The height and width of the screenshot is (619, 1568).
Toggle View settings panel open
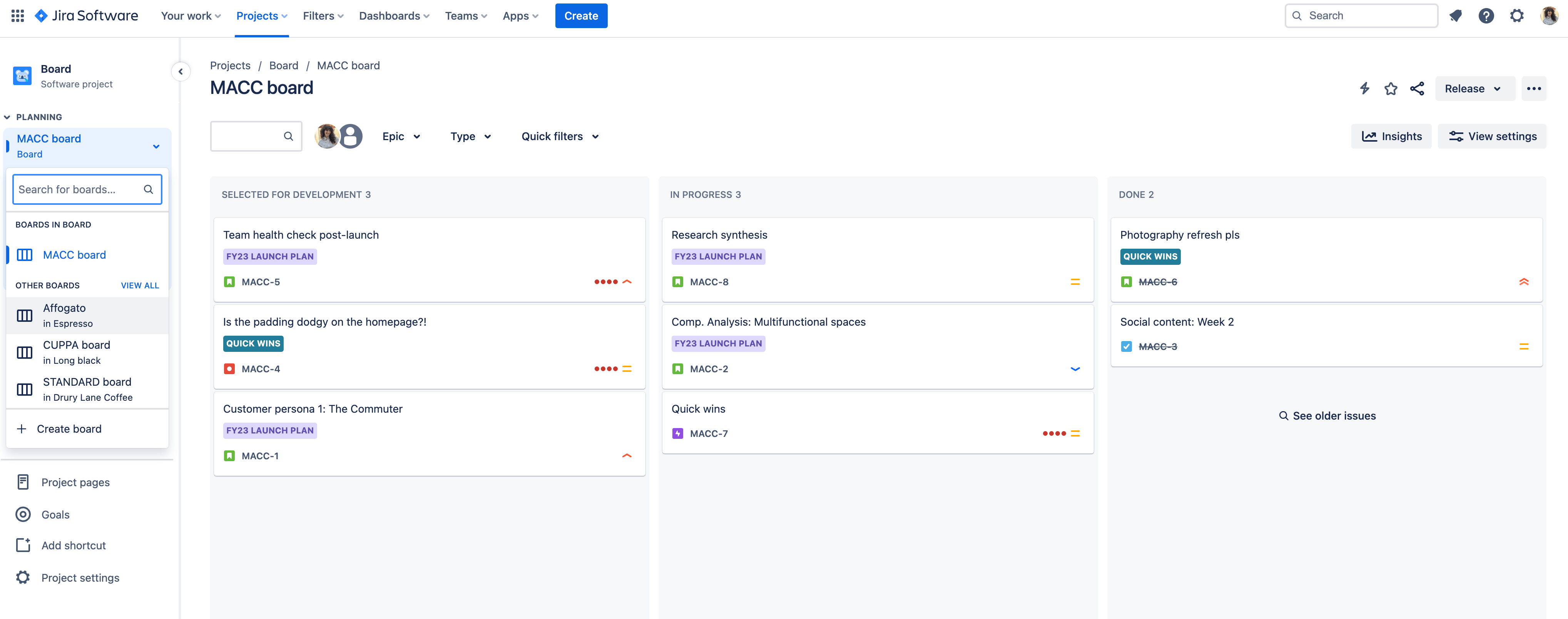1492,135
